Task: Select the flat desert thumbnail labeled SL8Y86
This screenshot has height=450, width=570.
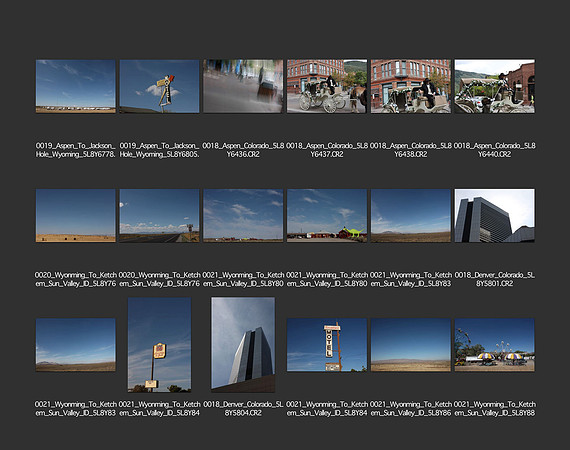Action: point(410,345)
